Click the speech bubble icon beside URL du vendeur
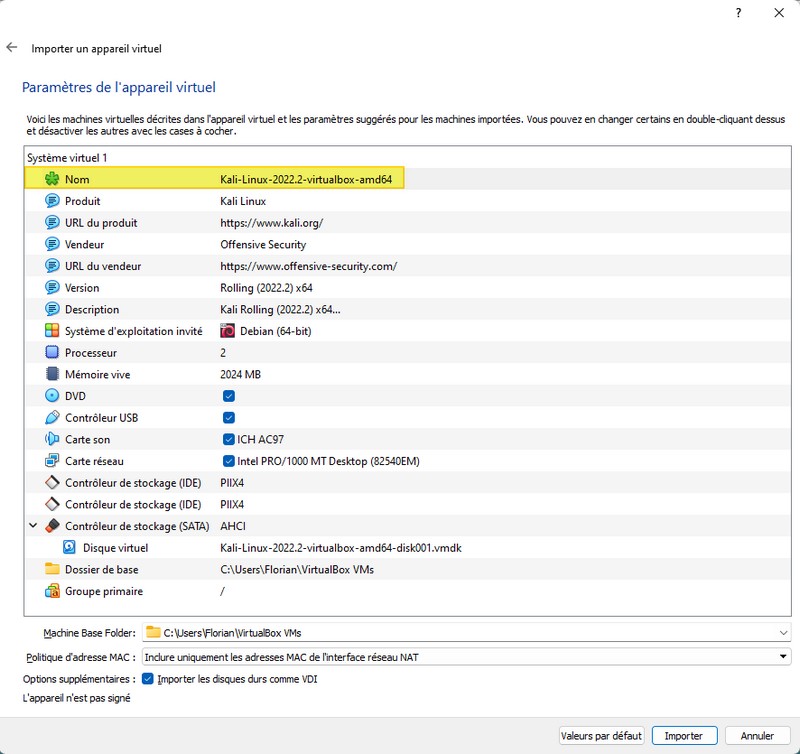This screenshot has height=754, width=800. tap(52, 266)
